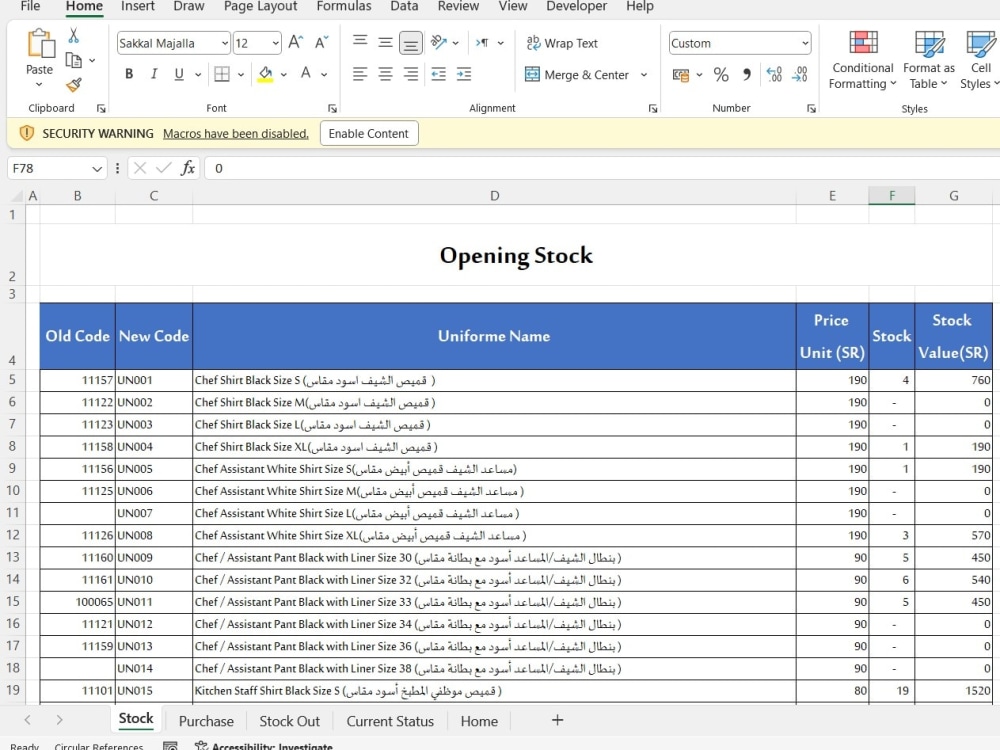
Task: Toggle Italic formatting
Action: point(154,74)
